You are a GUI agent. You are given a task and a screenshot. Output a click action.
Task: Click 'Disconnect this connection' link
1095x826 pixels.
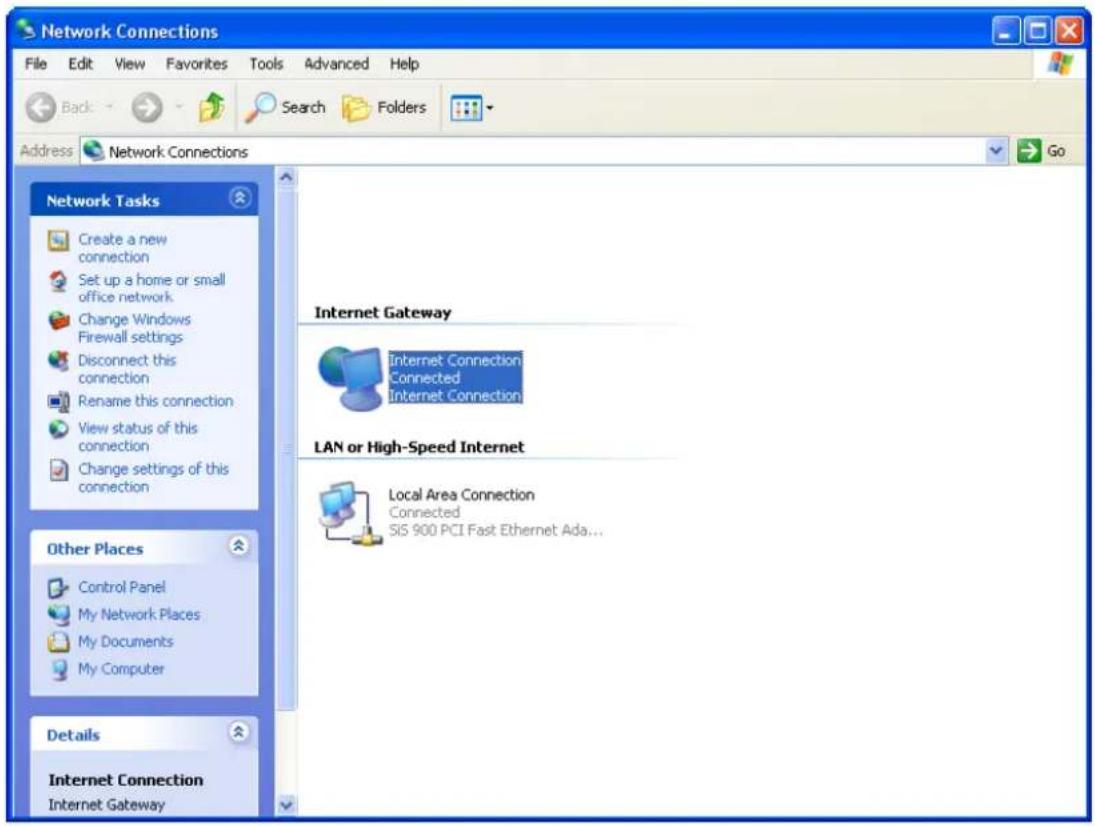[126, 369]
